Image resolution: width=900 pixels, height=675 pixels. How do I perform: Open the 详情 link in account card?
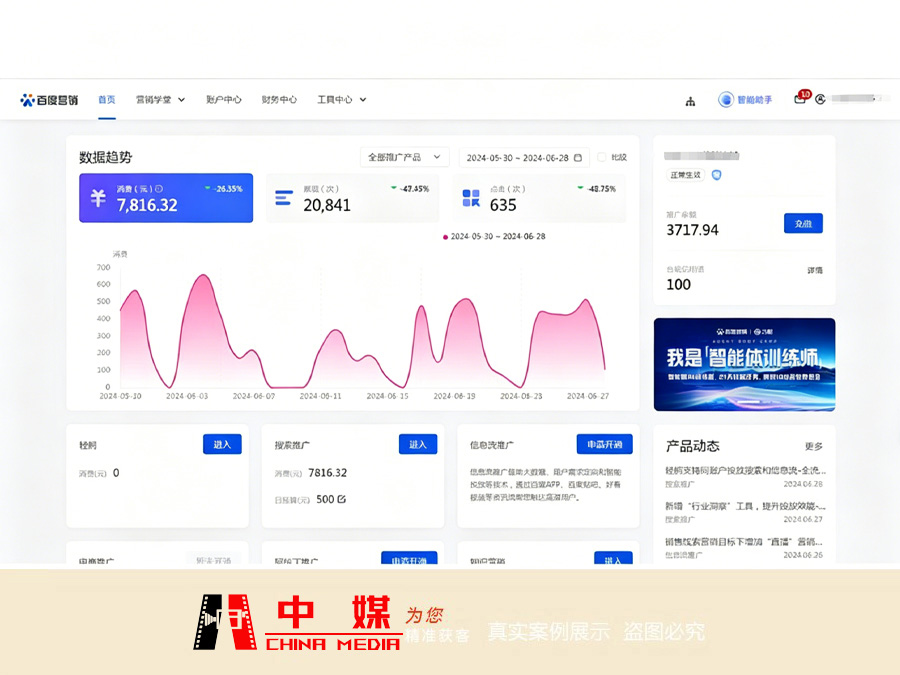click(814, 270)
